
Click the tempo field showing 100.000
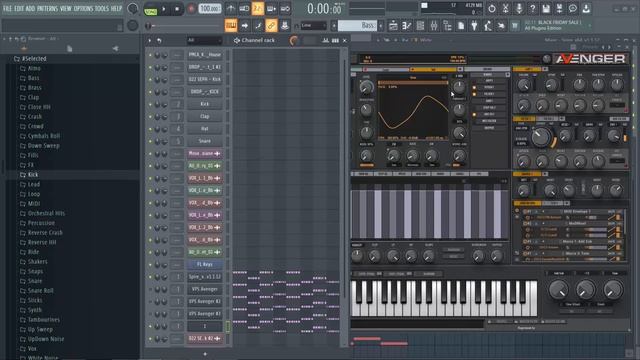click(x=210, y=9)
